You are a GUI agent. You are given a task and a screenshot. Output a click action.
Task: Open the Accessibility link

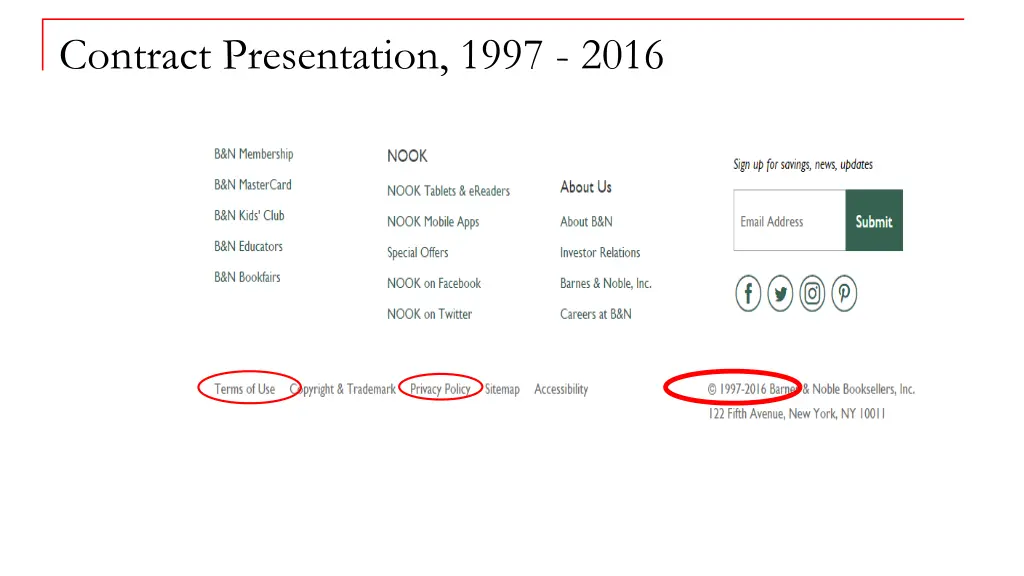click(x=561, y=389)
